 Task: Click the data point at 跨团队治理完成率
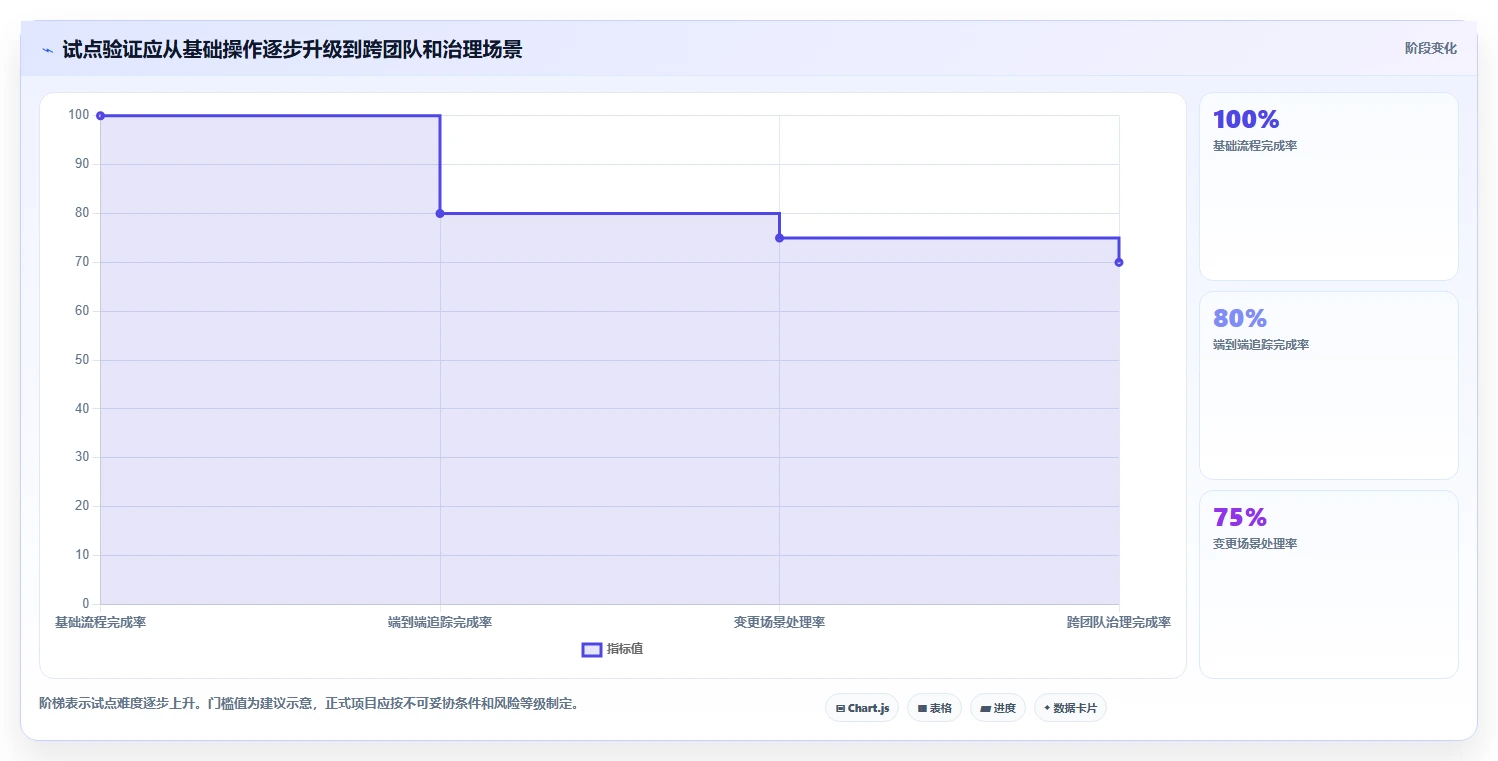point(1119,262)
